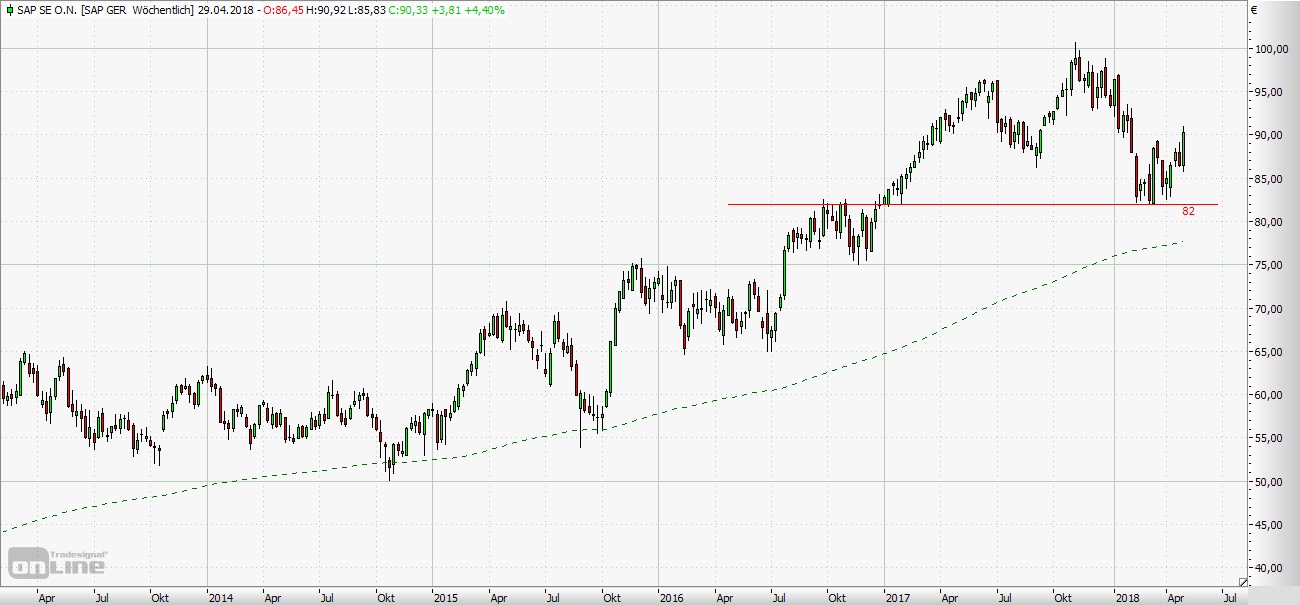Click the euro currency symbol above the price axis
The width and height of the screenshot is (1300, 605).
tap(1253, 10)
